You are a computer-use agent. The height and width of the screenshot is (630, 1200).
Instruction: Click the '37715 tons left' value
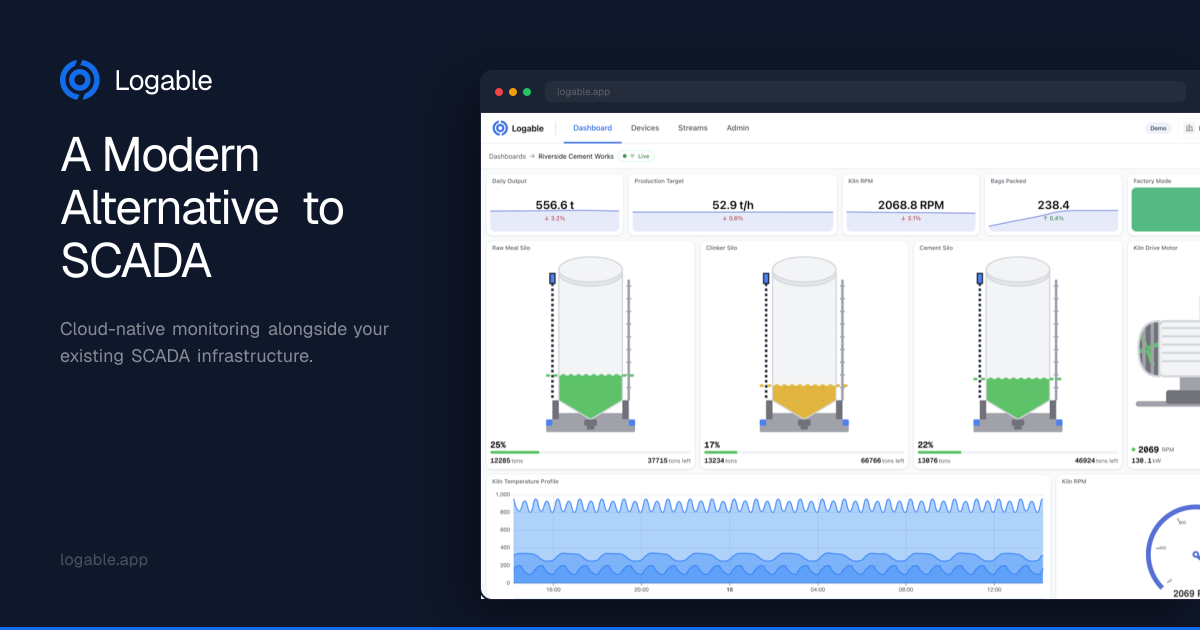pos(669,461)
